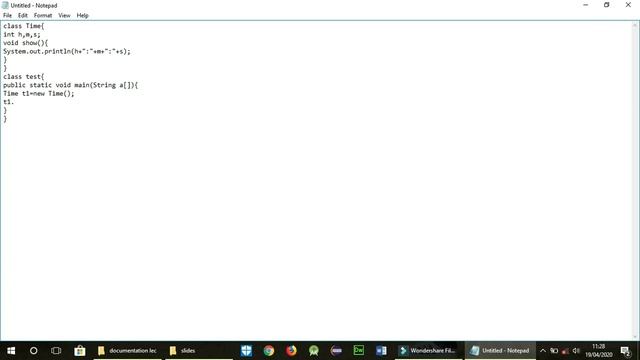Open the Format menu
This screenshot has height=360, width=640.
[x=43, y=16]
